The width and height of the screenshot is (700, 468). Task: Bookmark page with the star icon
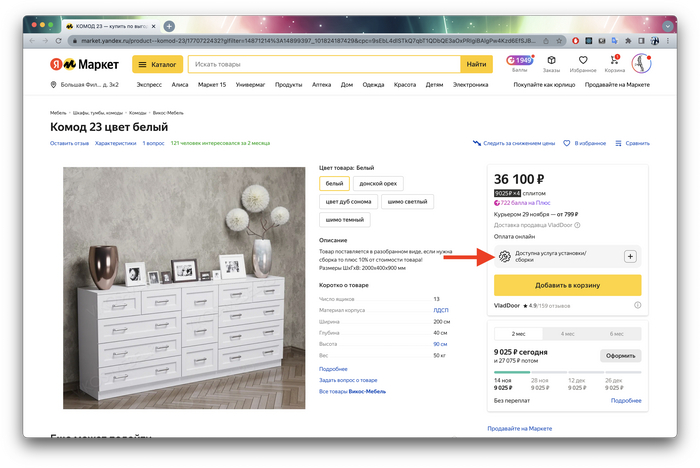559,41
